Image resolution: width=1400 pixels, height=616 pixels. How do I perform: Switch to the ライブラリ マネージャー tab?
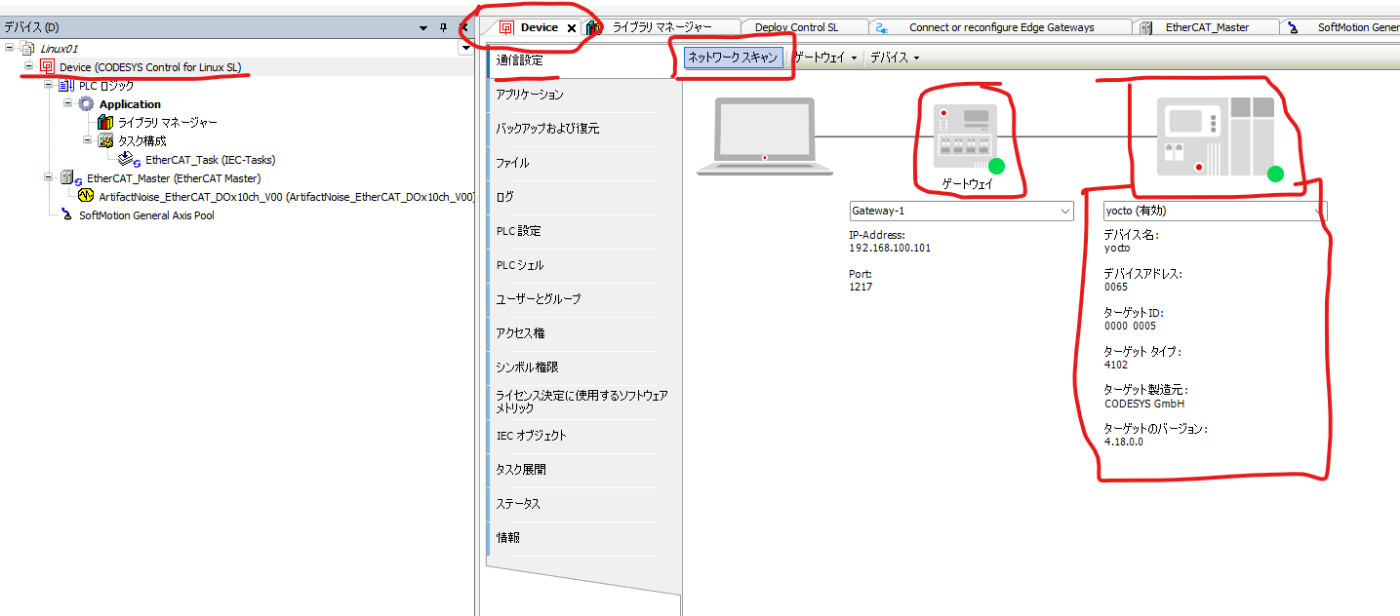pyautogui.click(x=662, y=27)
